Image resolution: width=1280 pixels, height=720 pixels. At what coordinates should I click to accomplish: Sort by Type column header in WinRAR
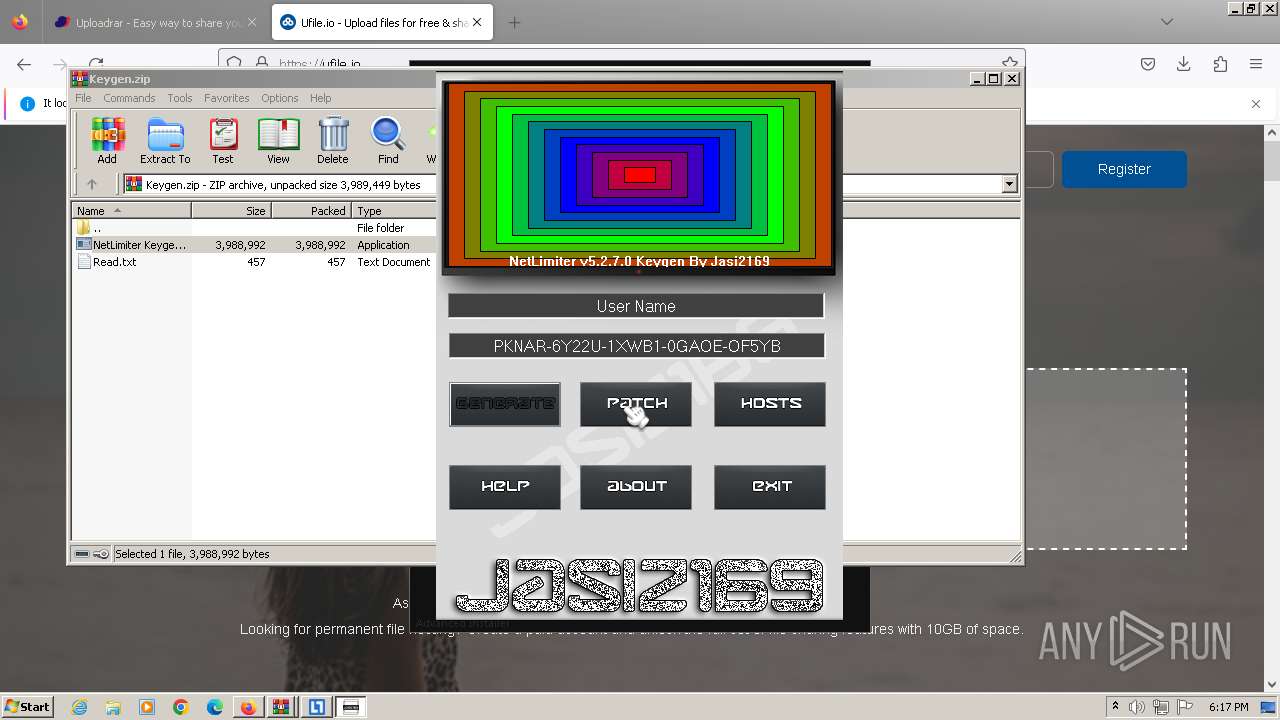pyautogui.click(x=394, y=210)
